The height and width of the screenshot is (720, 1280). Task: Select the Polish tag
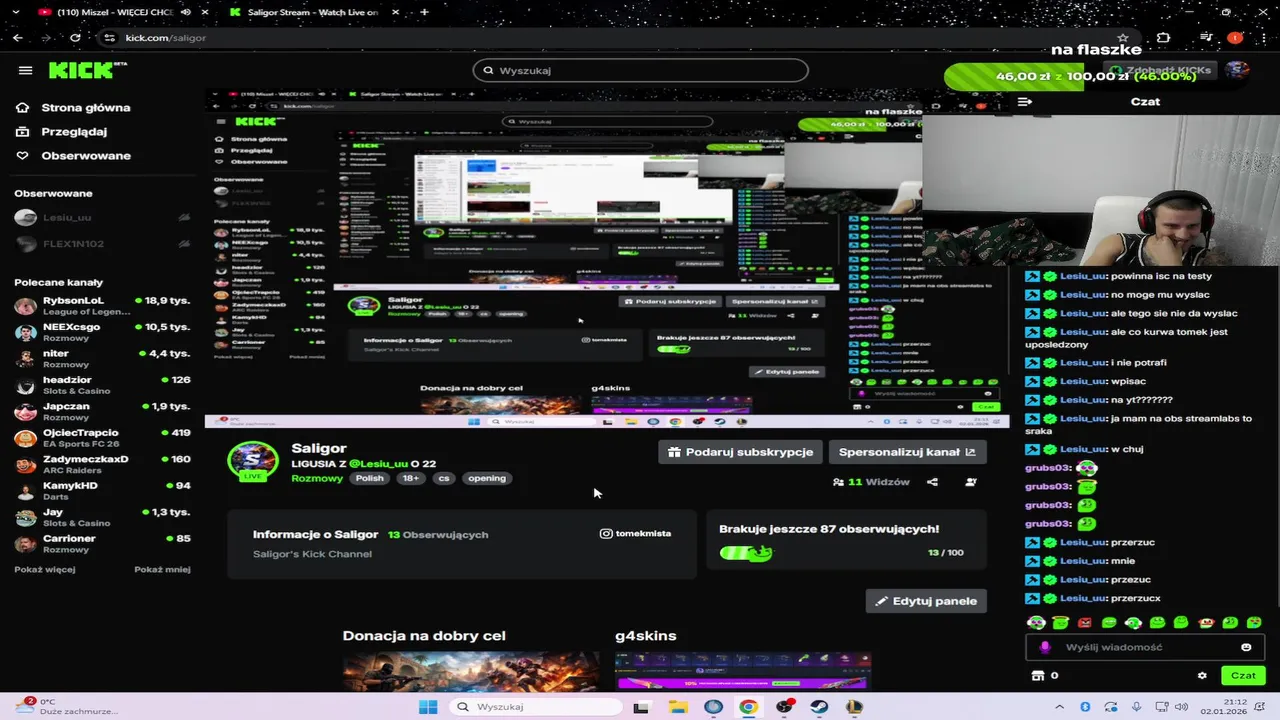369,478
